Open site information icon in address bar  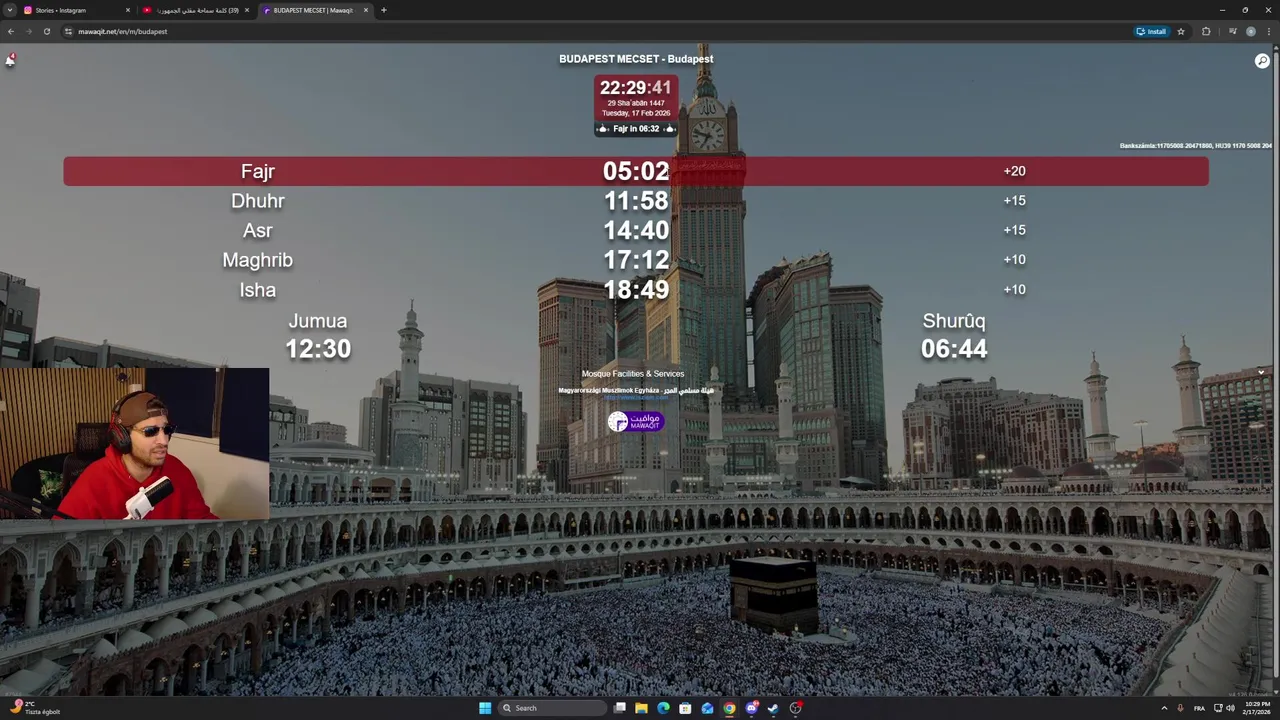[x=68, y=31]
